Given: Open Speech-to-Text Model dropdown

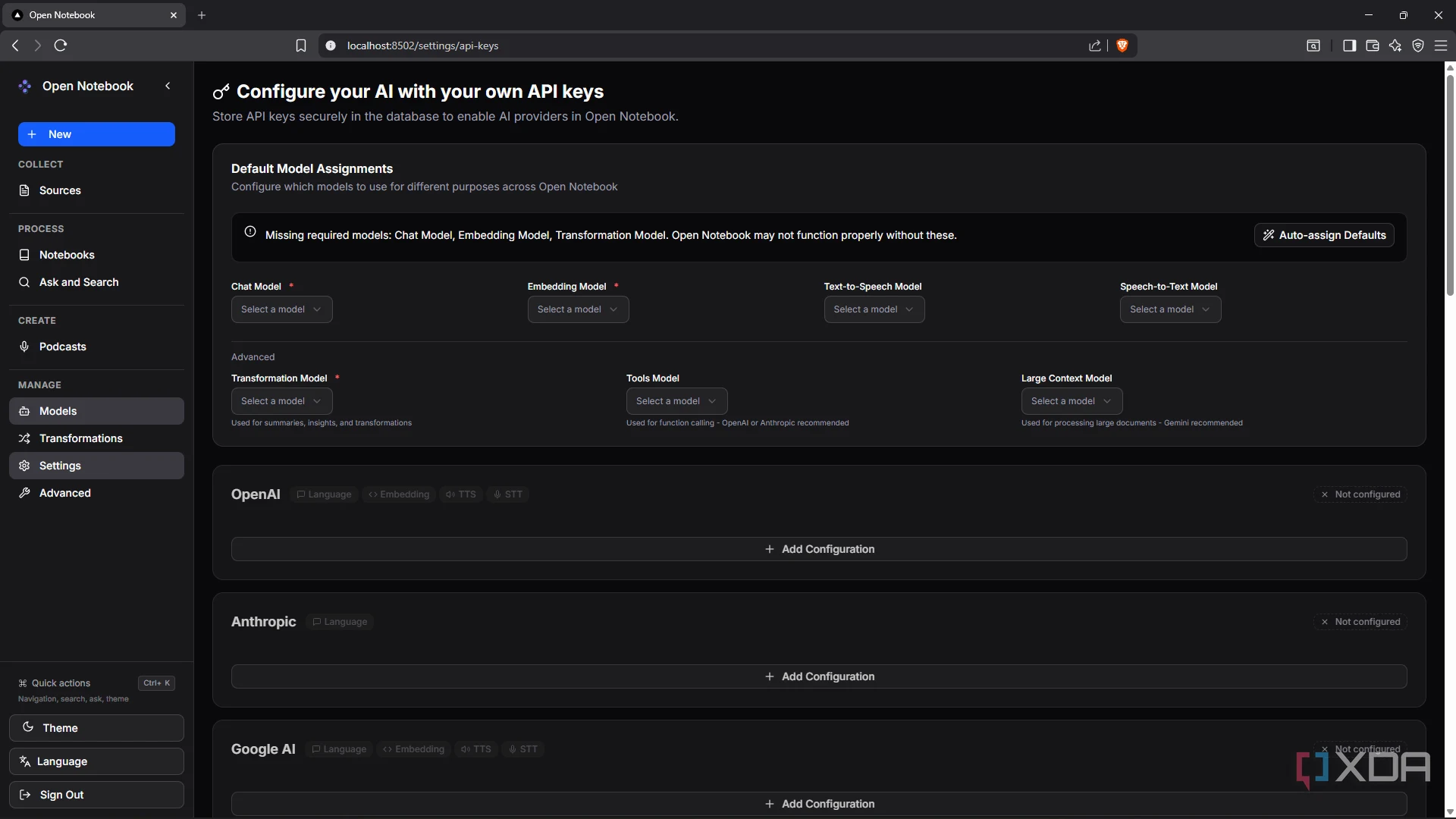Looking at the screenshot, I should tap(1170, 309).
